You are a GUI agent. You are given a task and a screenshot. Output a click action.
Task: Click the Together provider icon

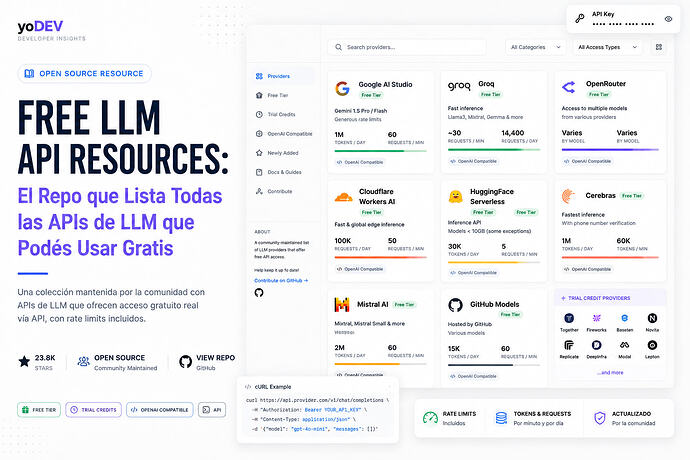[x=569, y=318]
